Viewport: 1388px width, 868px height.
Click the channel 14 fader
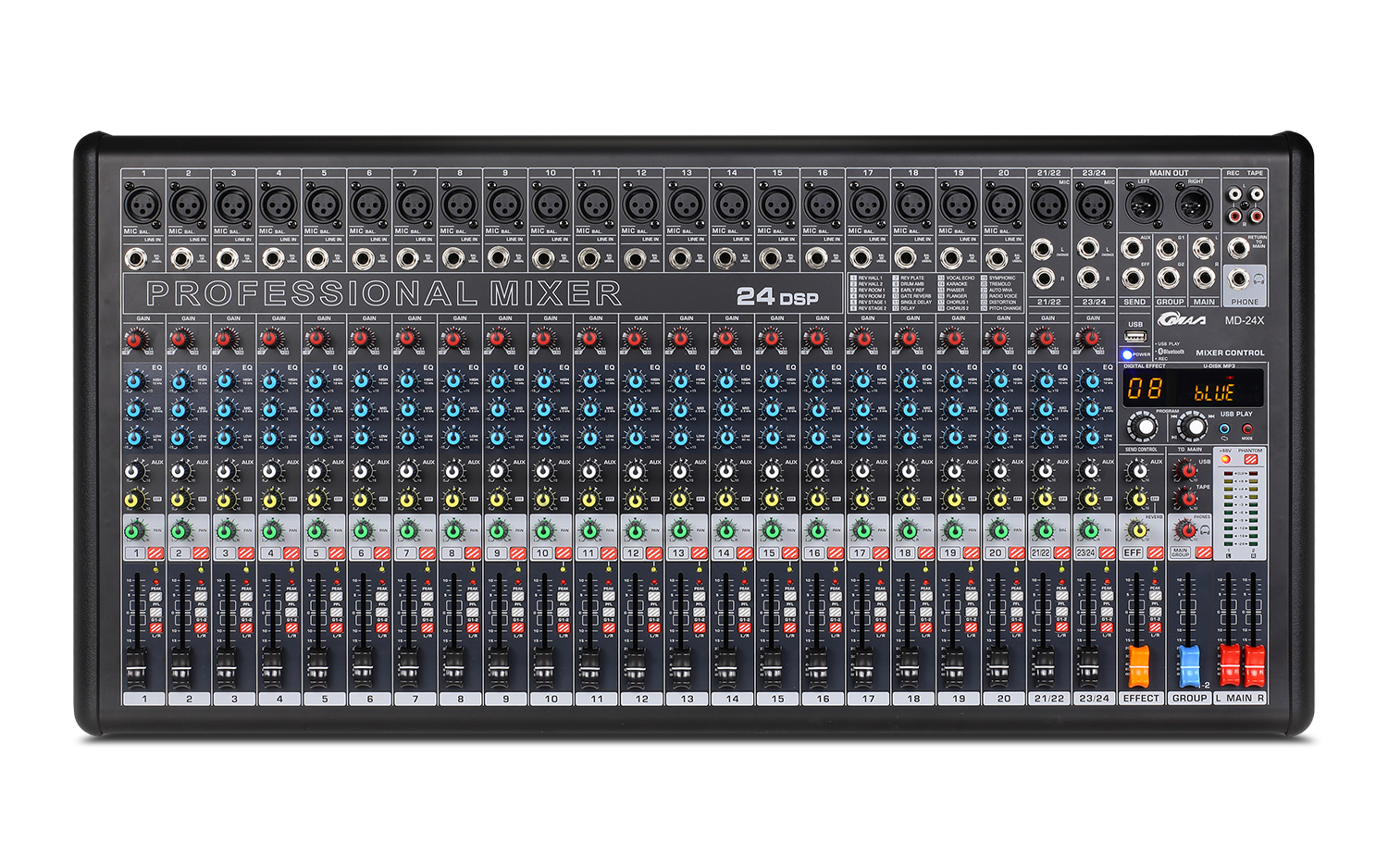[725, 666]
